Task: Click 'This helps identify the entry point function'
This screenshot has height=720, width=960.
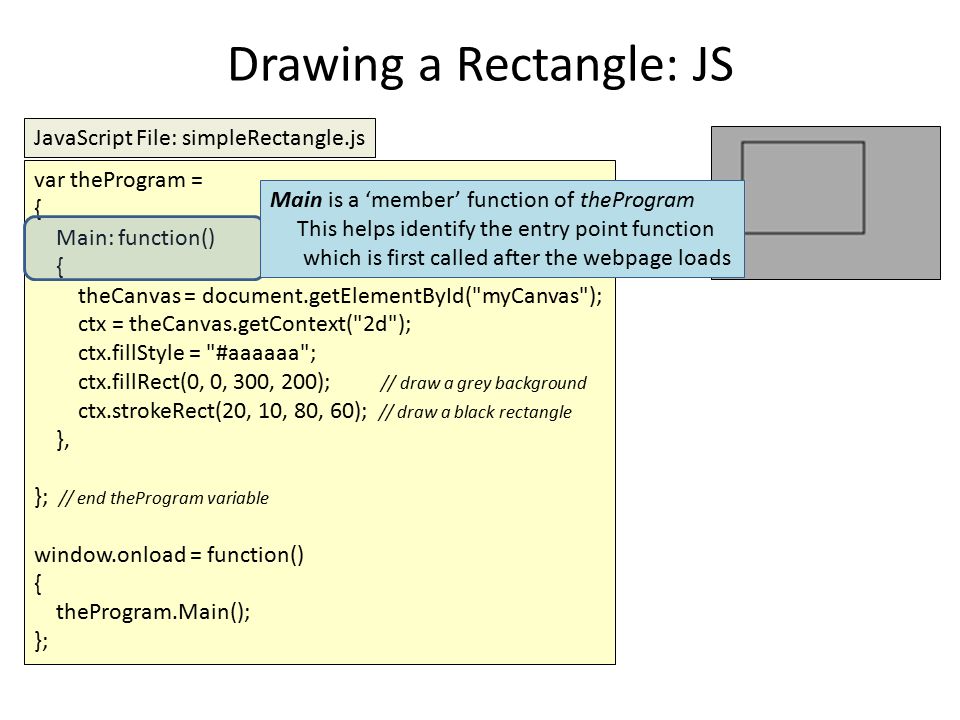Action: [x=506, y=229]
